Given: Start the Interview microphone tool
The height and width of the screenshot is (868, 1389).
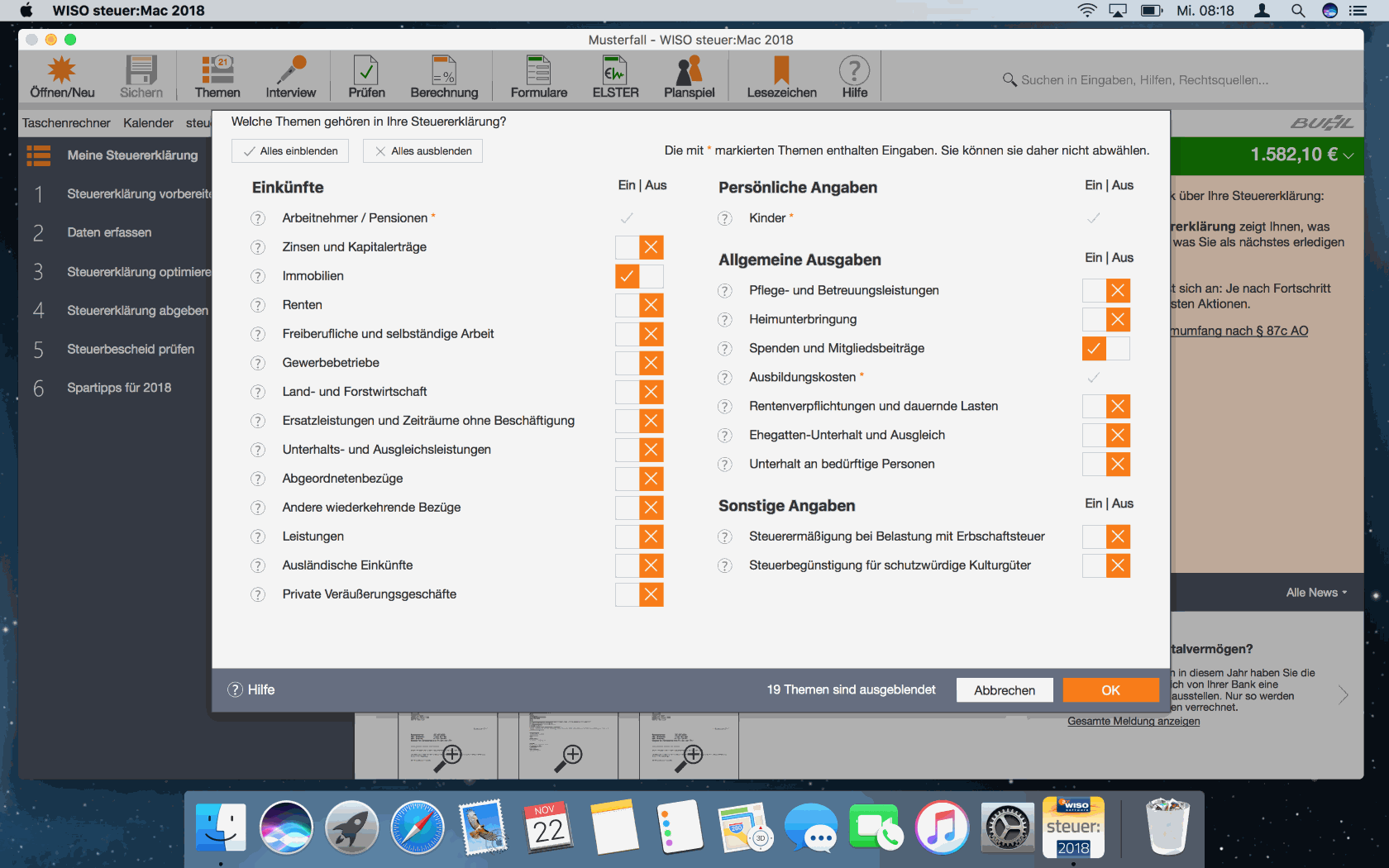Looking at the screenshot, I should click(x=290, y=77).
